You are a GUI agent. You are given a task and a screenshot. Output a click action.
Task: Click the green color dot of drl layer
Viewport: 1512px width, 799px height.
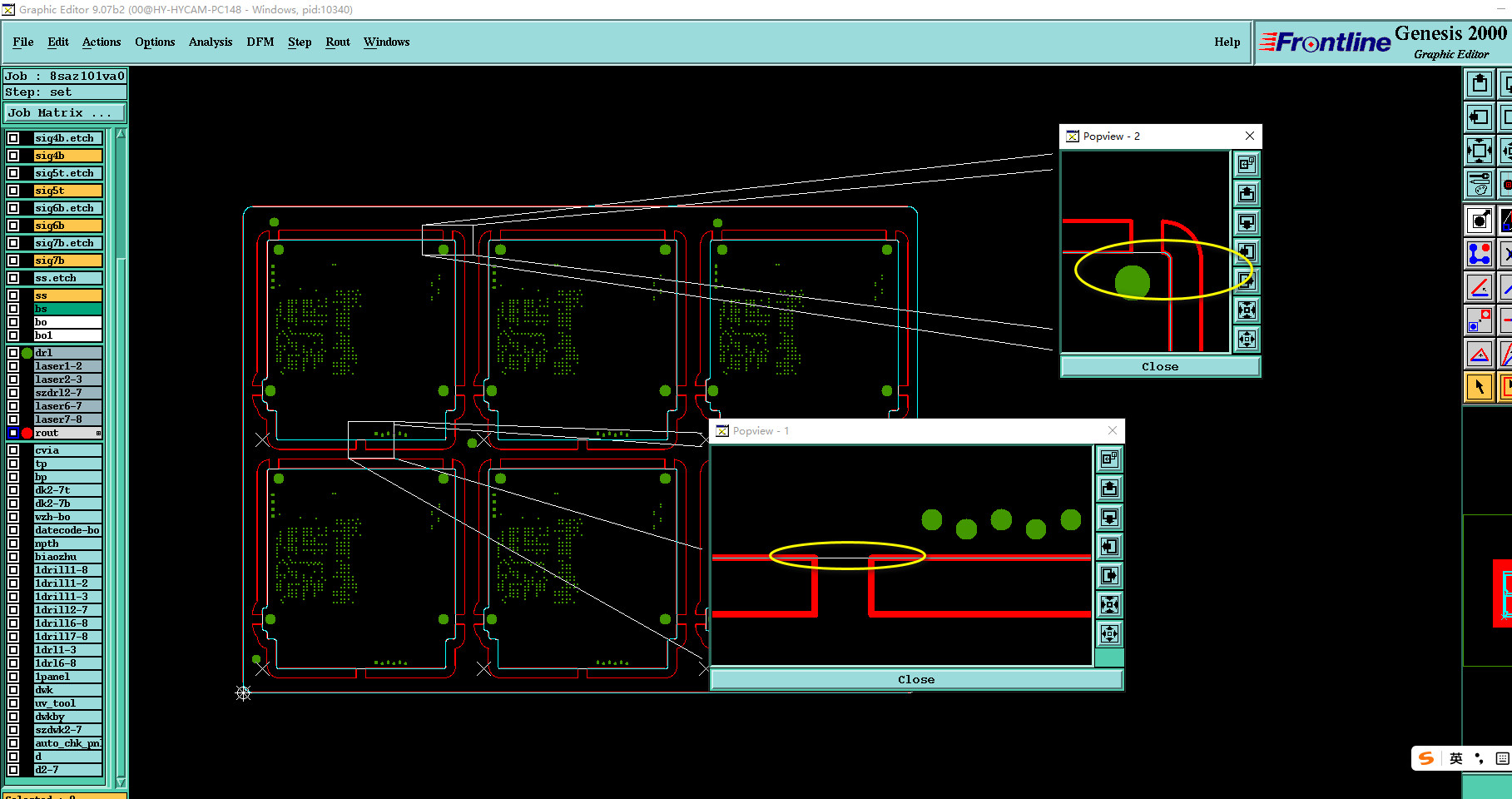tap(27, 353)
